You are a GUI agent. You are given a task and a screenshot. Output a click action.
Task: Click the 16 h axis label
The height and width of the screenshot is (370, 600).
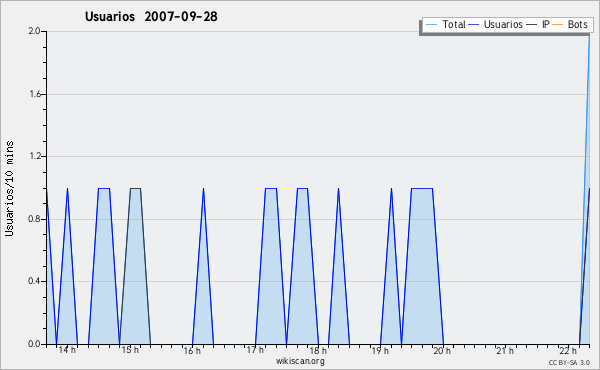click(x=192, y=350)
